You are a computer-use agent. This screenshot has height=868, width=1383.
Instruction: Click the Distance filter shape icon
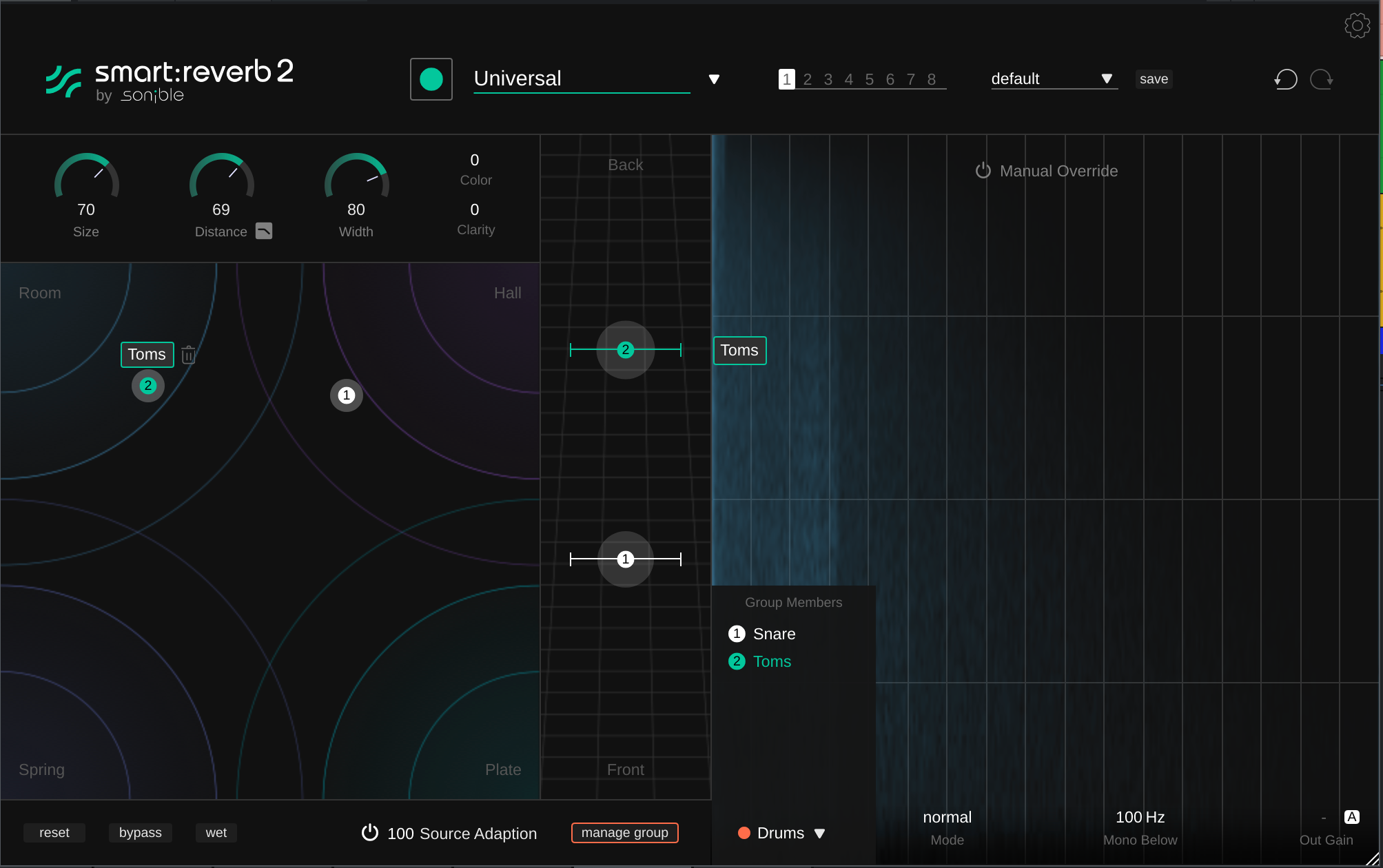pos(264,231)
